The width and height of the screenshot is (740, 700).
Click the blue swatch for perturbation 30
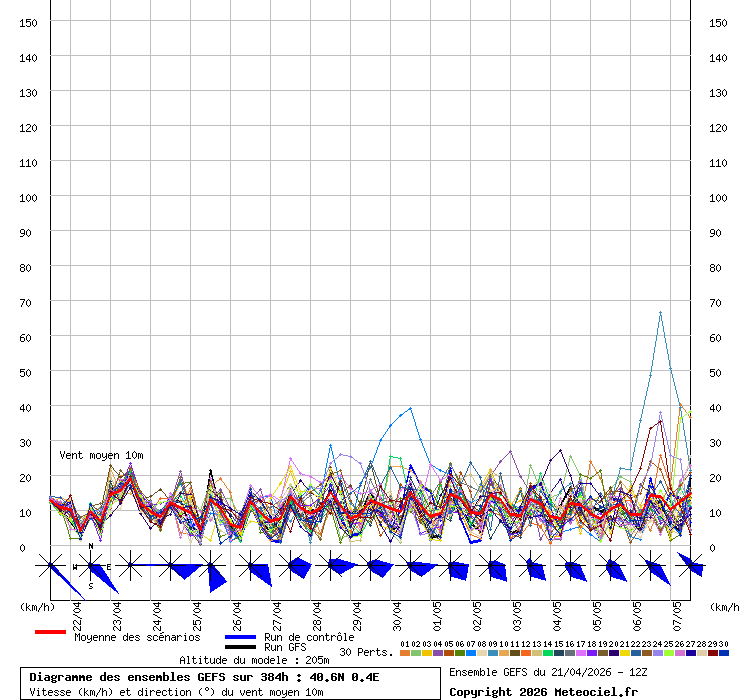[x=723, y=653]
